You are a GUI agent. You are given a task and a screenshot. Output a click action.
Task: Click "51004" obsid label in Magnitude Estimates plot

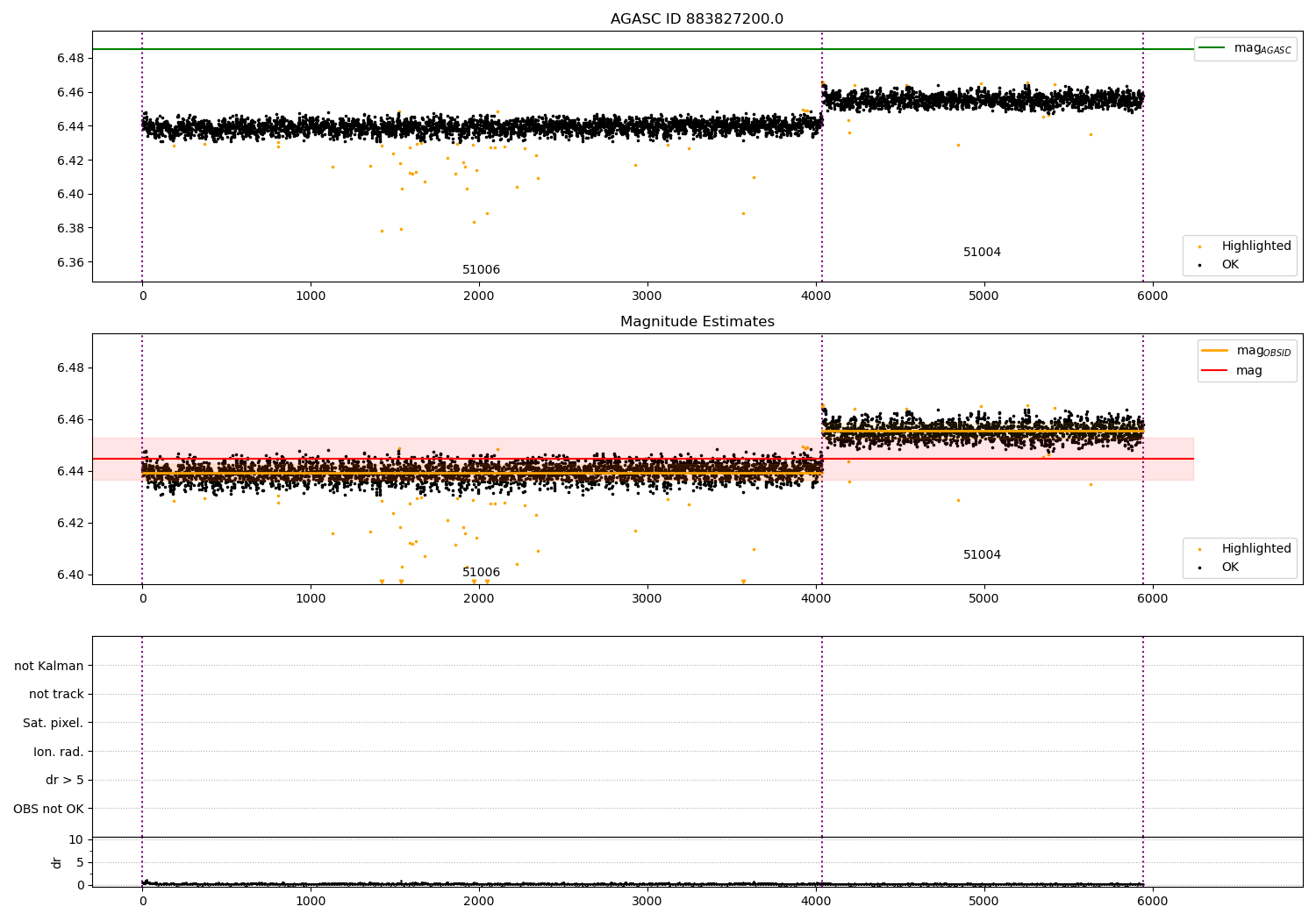point(982,555)
